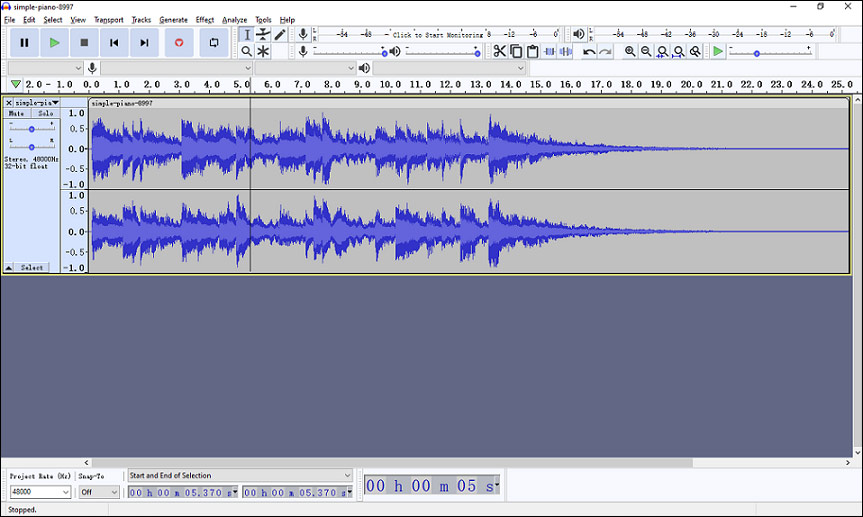
Task: Click the Paste clipboard icon
Action: pyautogui.click(x=532, y=51)
